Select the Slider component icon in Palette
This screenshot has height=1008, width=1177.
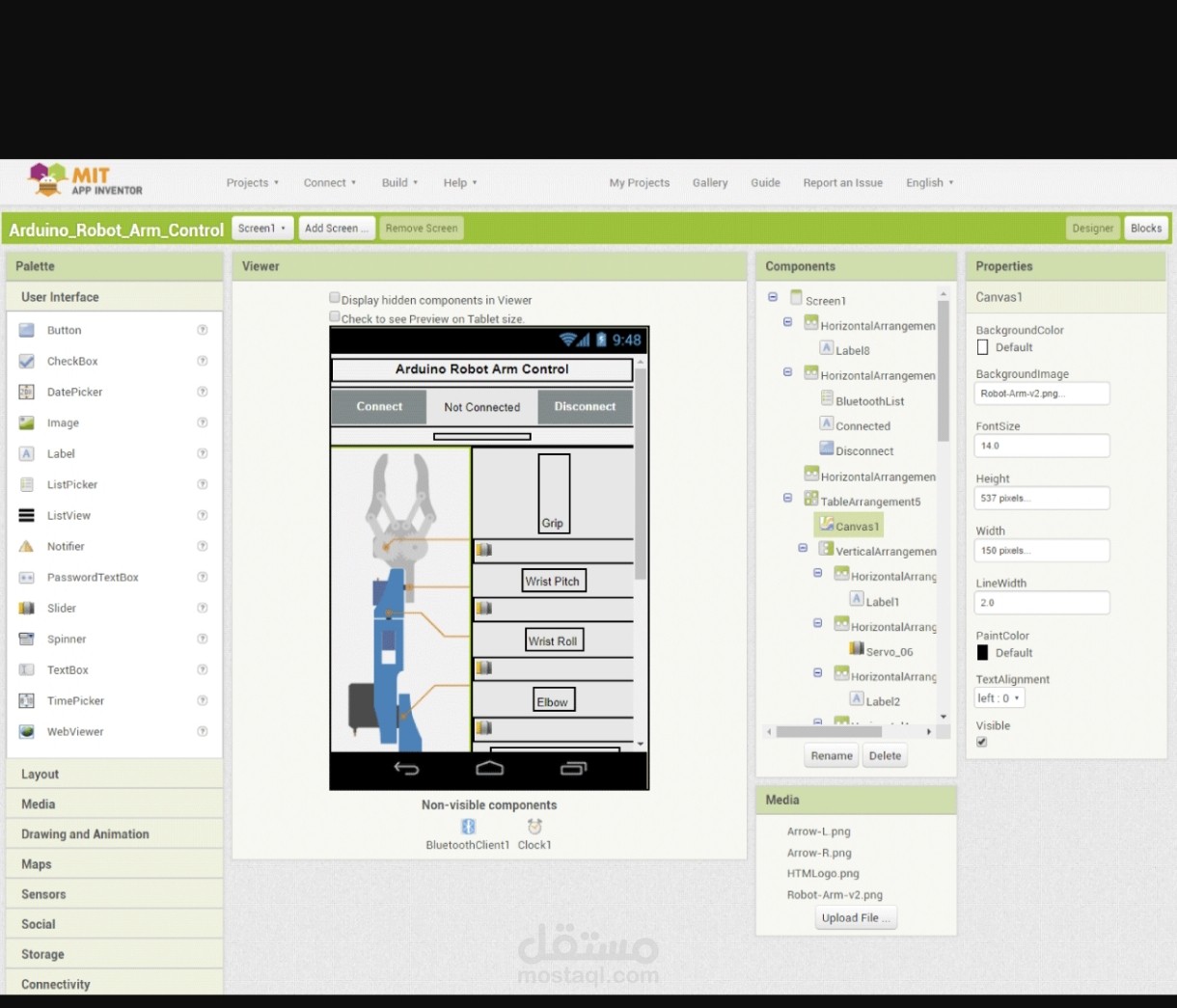point(27,608)
